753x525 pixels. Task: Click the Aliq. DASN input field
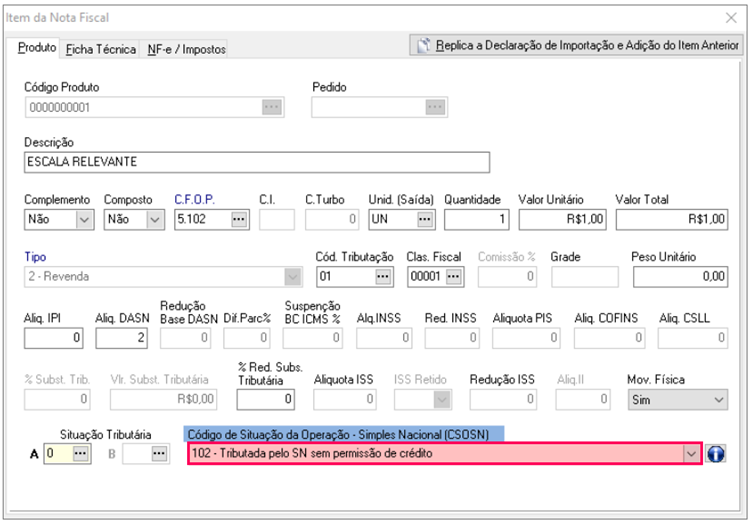122,340
